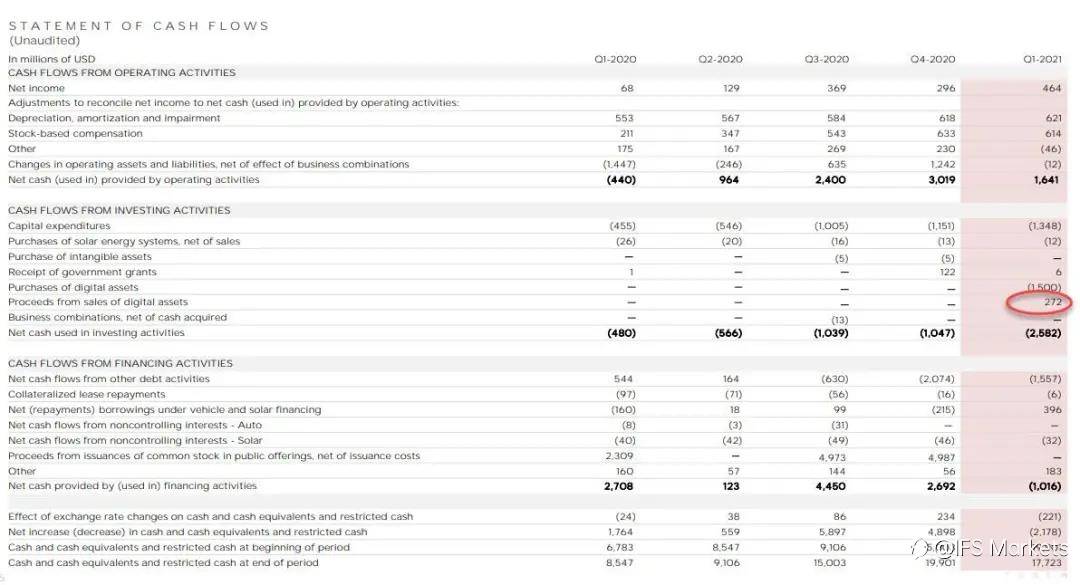Click stock issuance Q3-2020 value 4,973
This screenshot has width=1080, height=585.
[x=832, y=457]
